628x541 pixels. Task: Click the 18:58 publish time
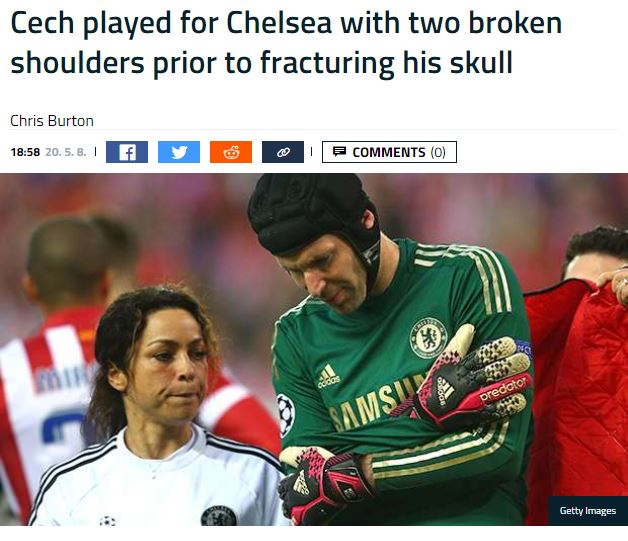coord(25,152)
